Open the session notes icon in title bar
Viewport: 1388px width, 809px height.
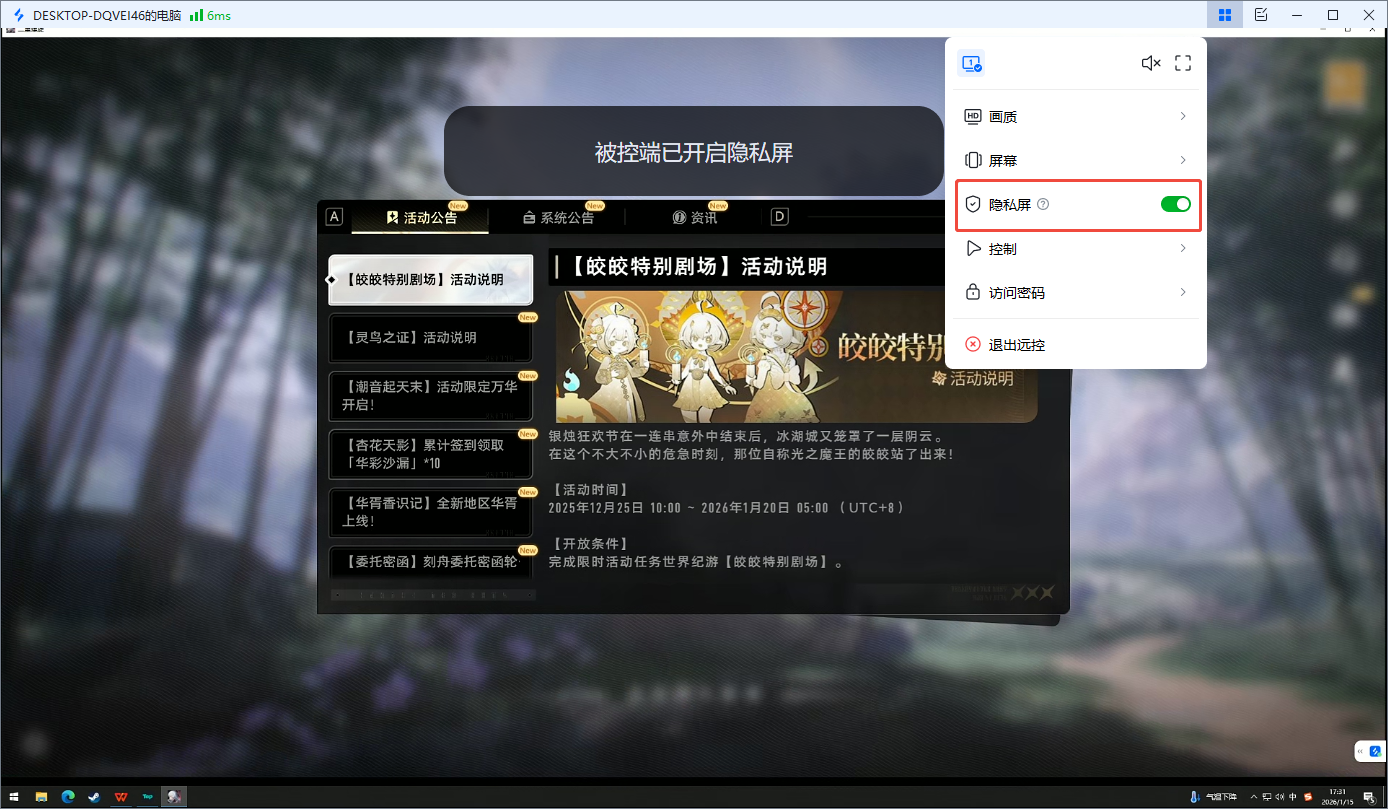coord(1261,15)
